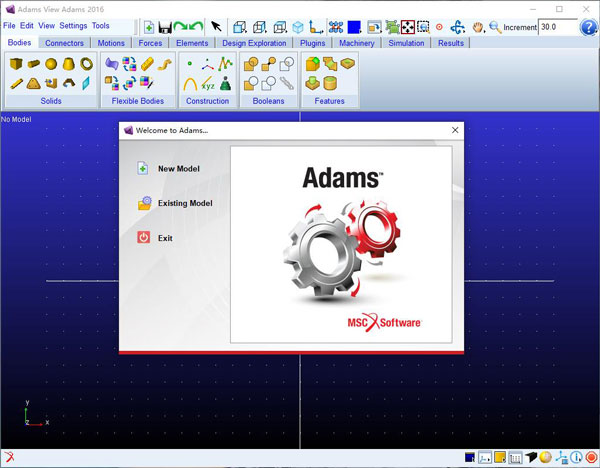Select the green point mass icon
This screenshot has width=600, height=468.
pos(225,83)
